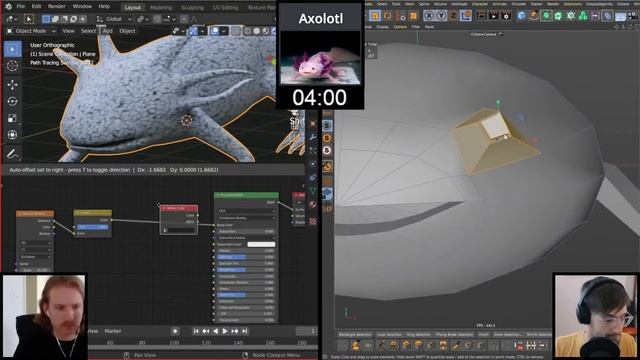Open the Add menu in 3D viewport
This screenshot has width=640, height=360.
107,31
